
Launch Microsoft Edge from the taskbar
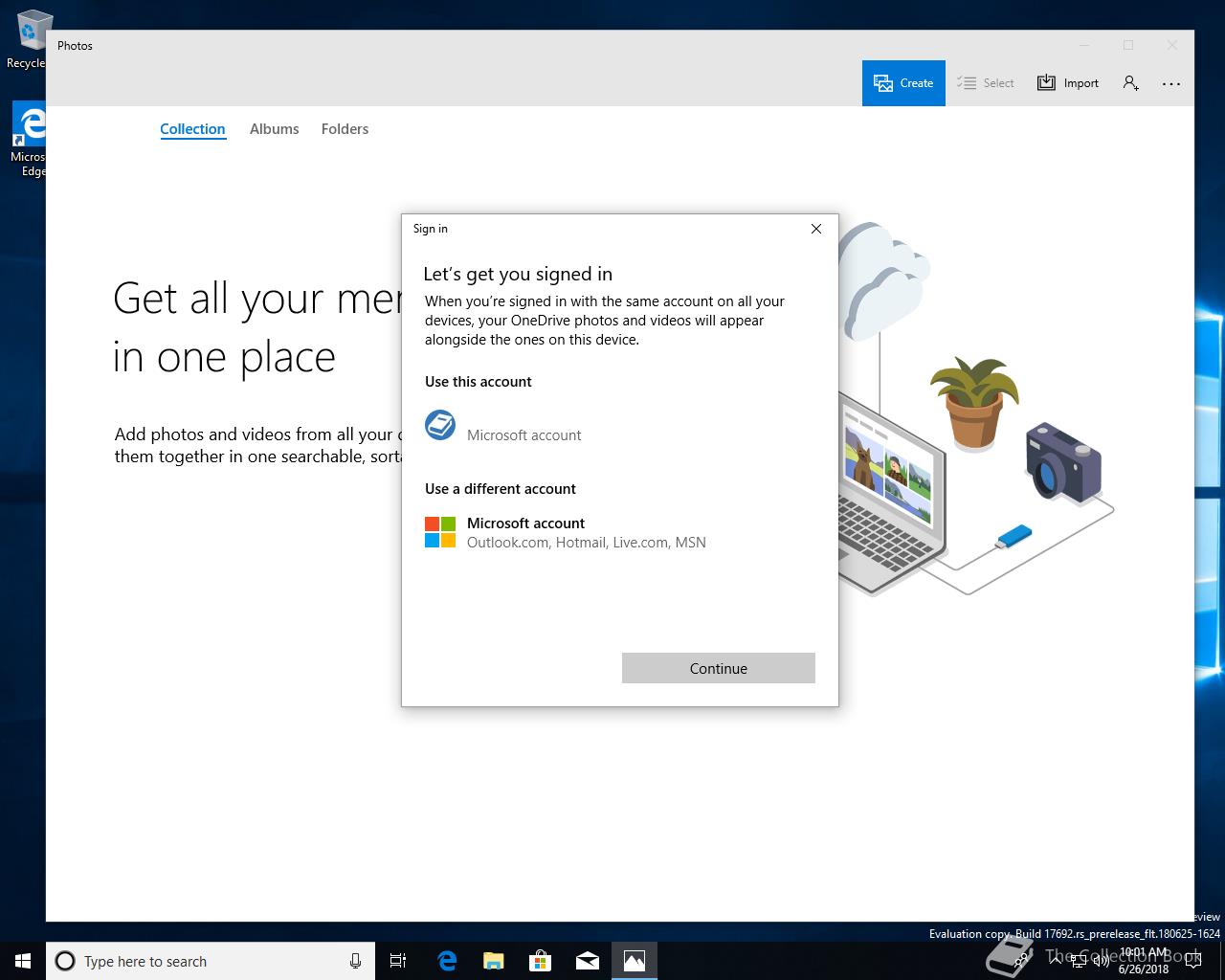pos(447,961)
